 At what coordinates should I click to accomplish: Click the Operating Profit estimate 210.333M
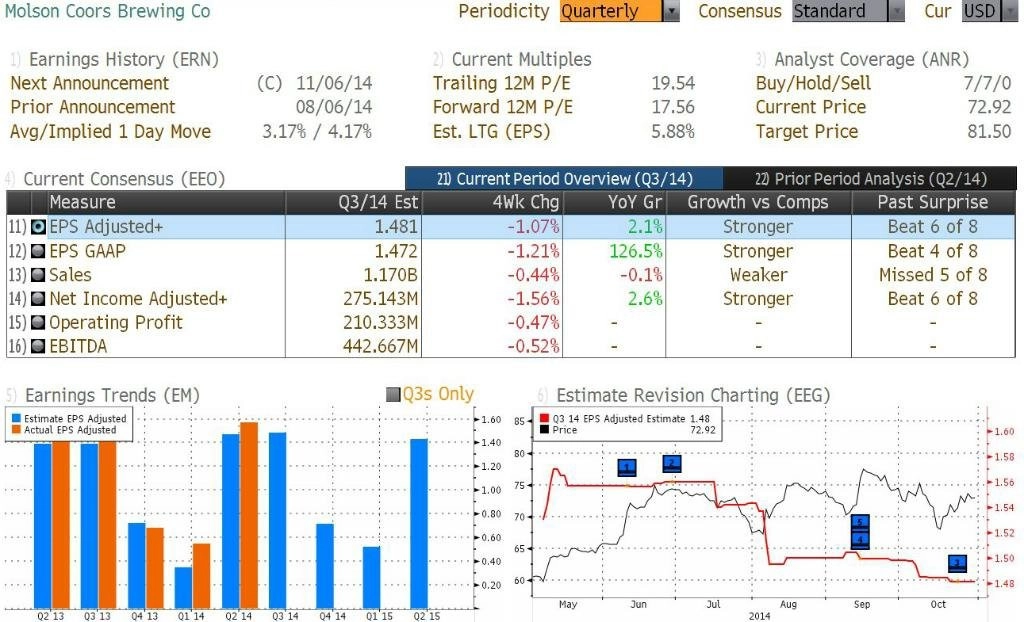pos(381,322)
